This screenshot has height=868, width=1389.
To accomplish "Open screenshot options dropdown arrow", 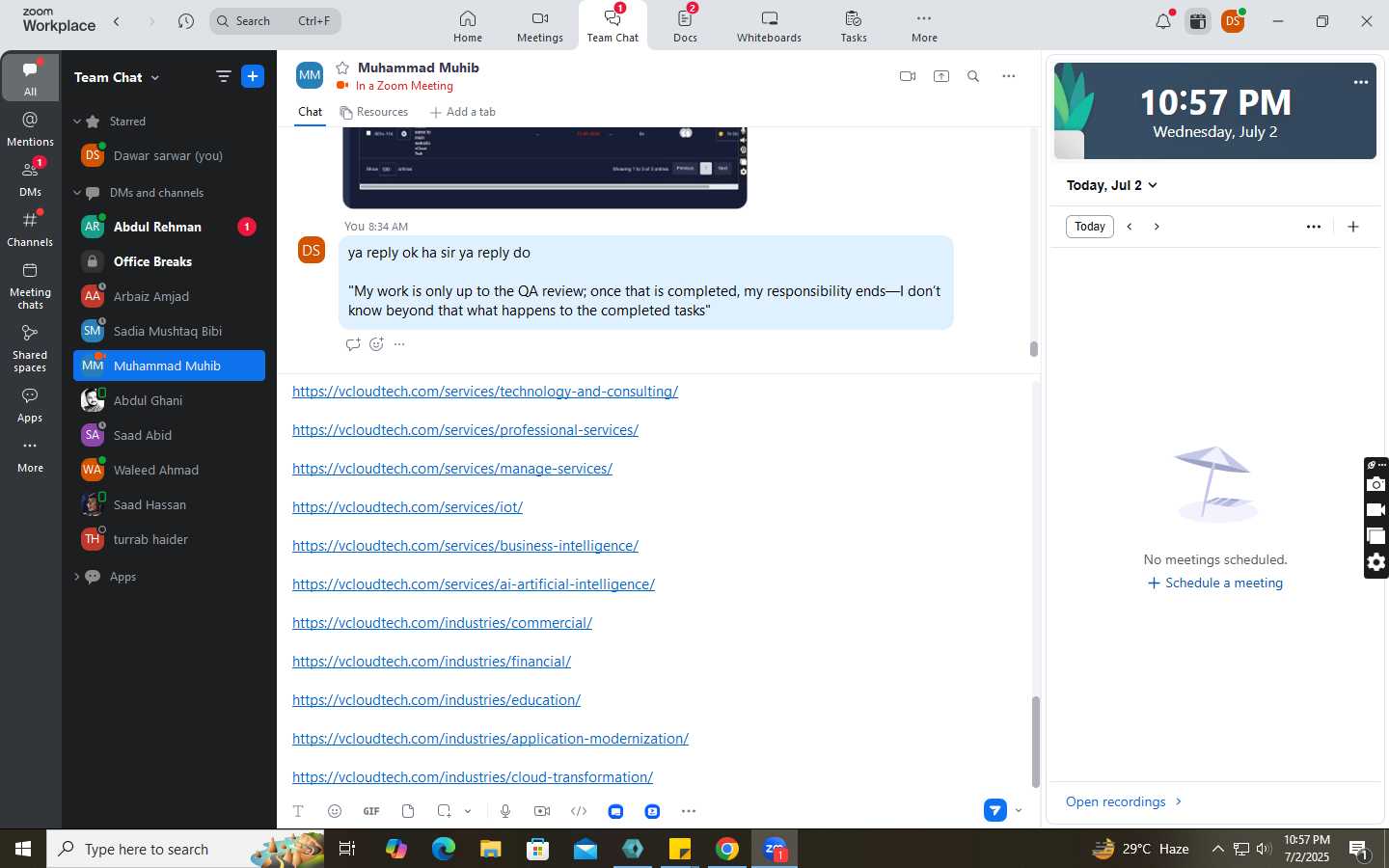I will (x=468, y=811).
